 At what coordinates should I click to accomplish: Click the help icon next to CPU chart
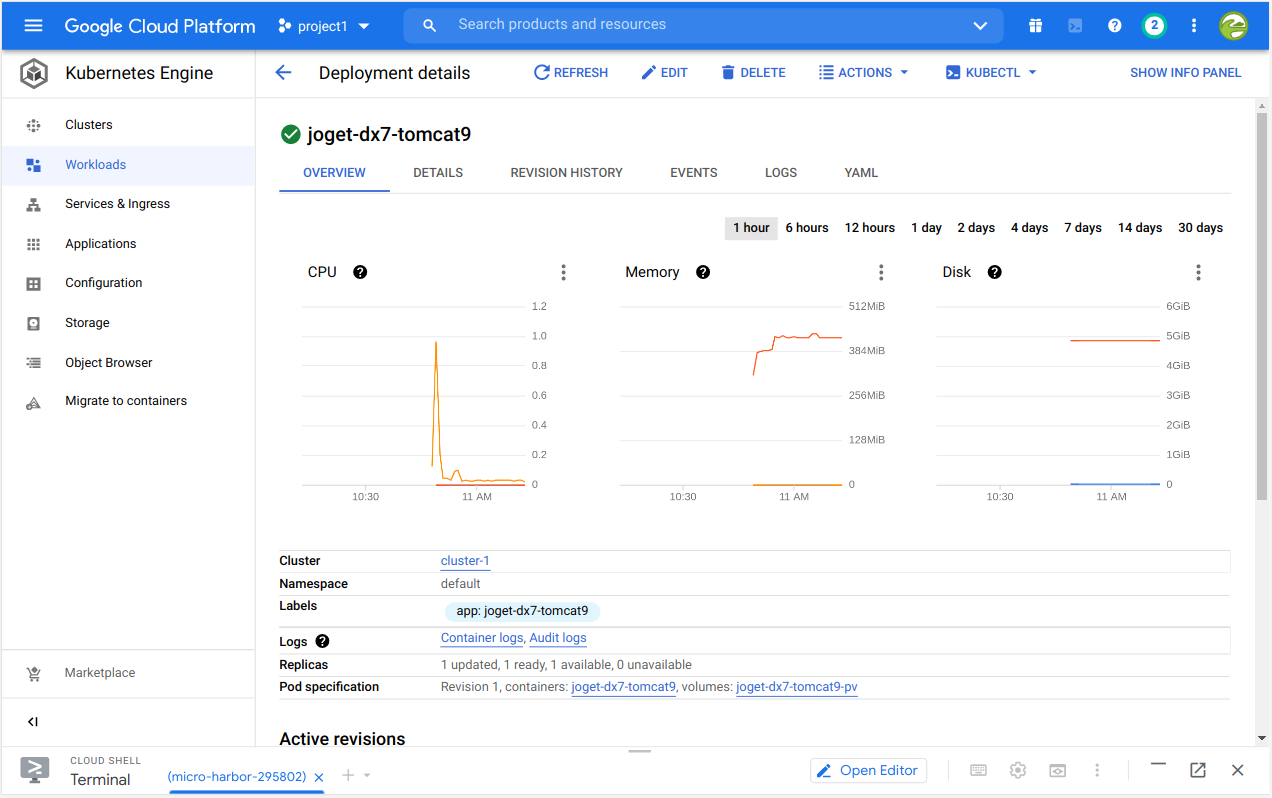pos(360,272)
